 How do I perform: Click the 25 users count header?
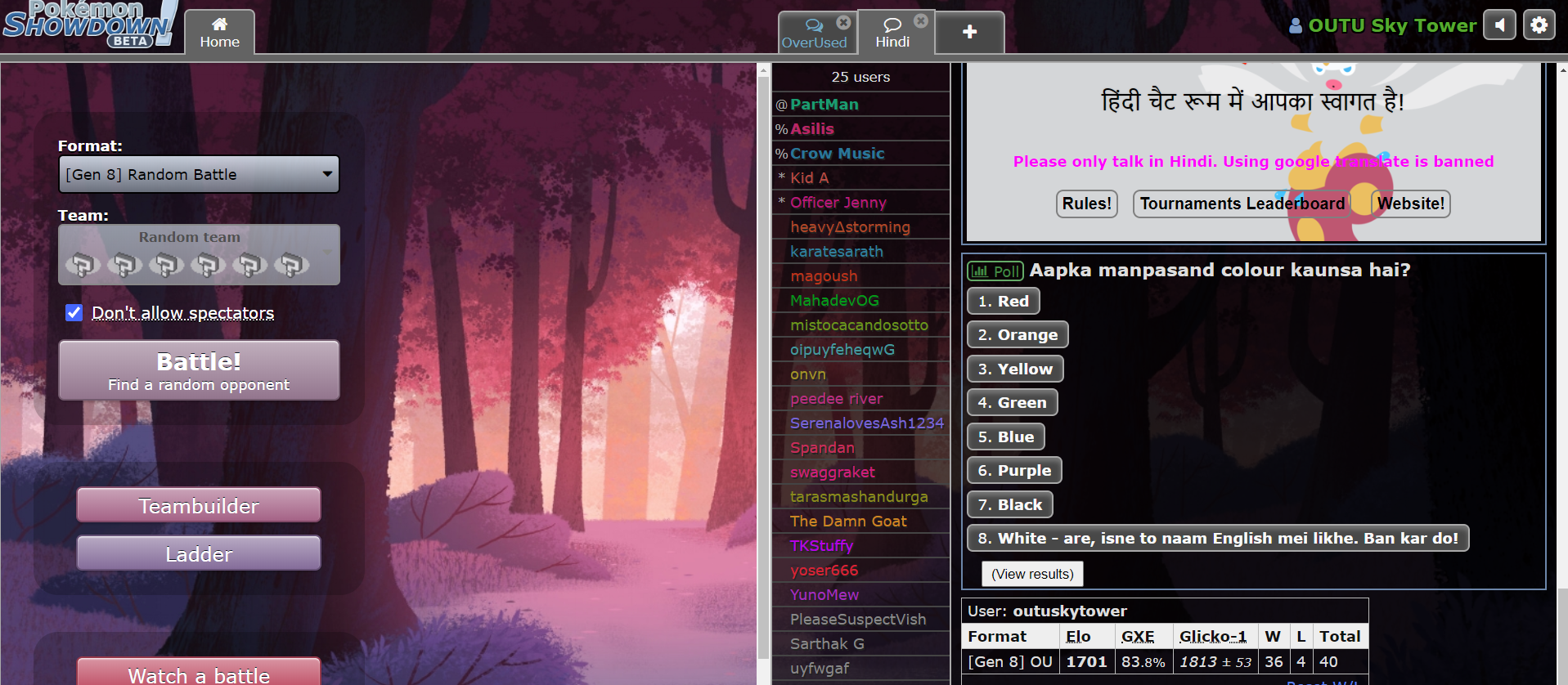860,77
